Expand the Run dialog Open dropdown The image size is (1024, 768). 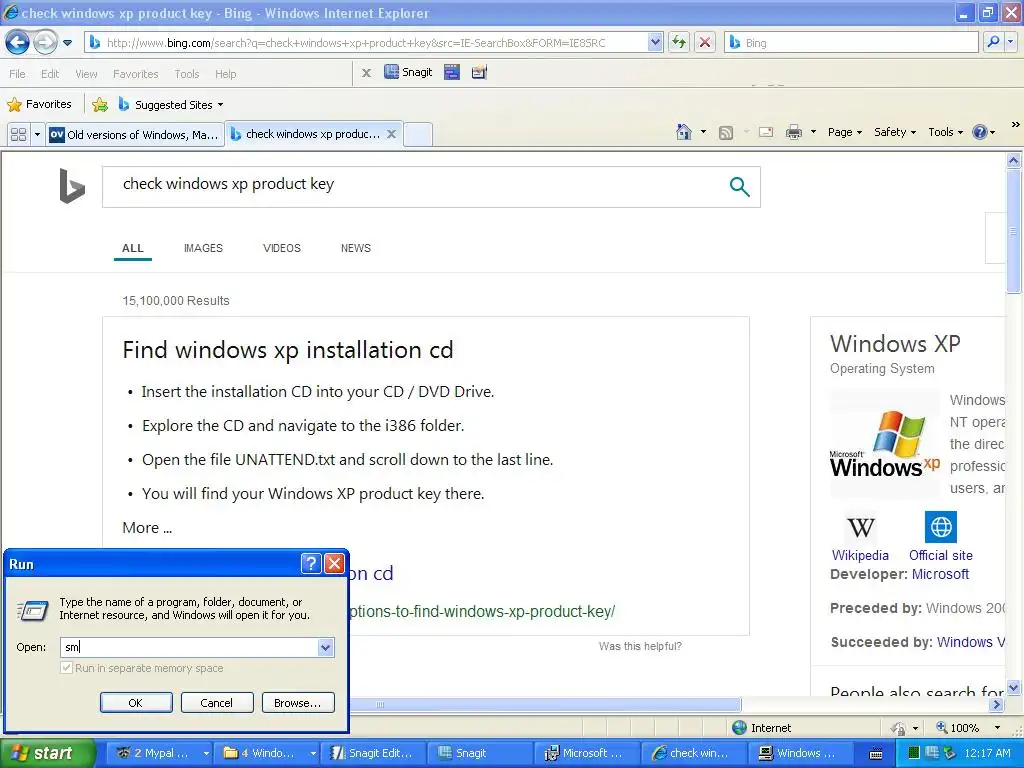[325, 647]
